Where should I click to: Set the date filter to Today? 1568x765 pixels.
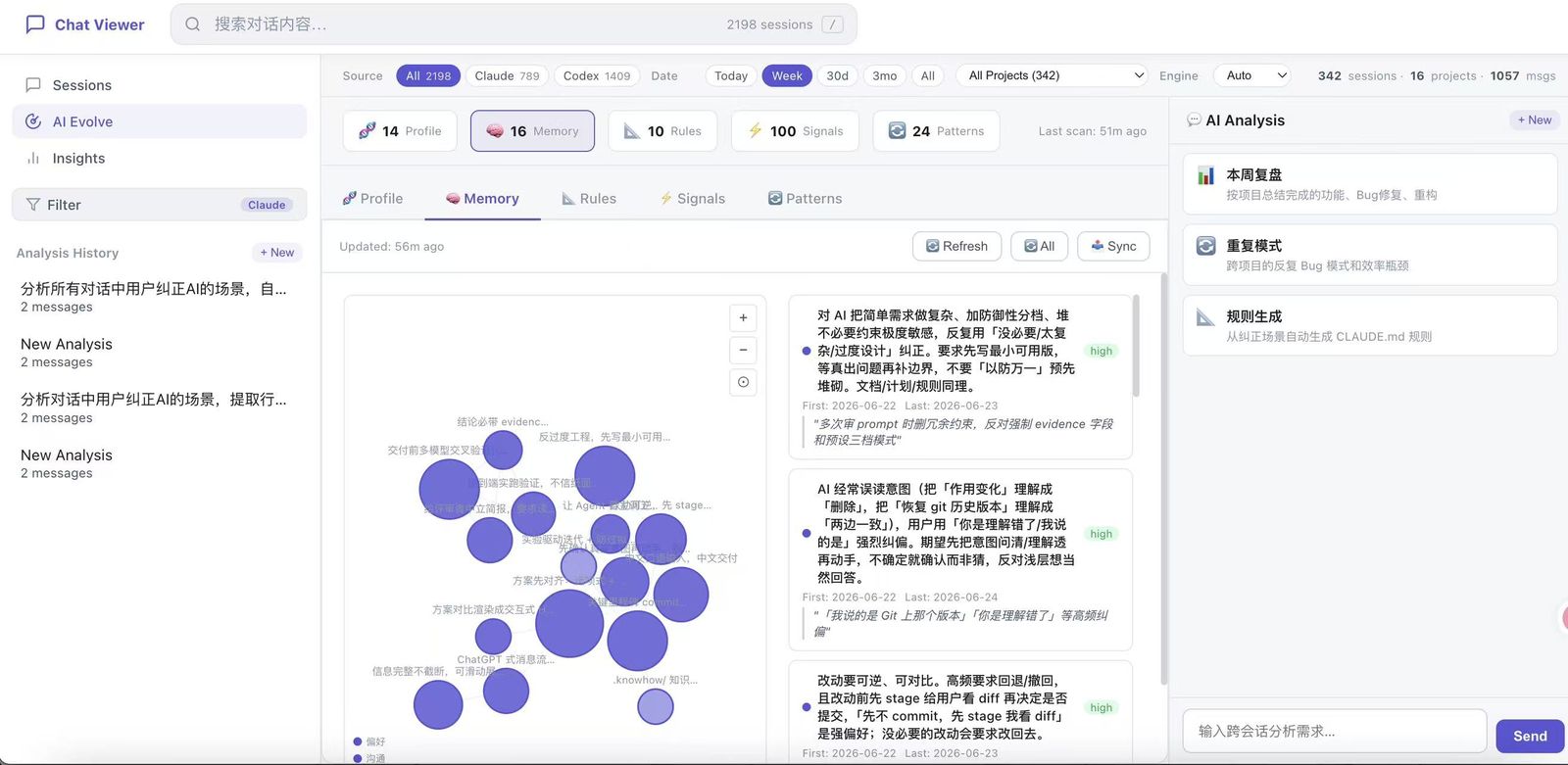[x=731, y=75]
